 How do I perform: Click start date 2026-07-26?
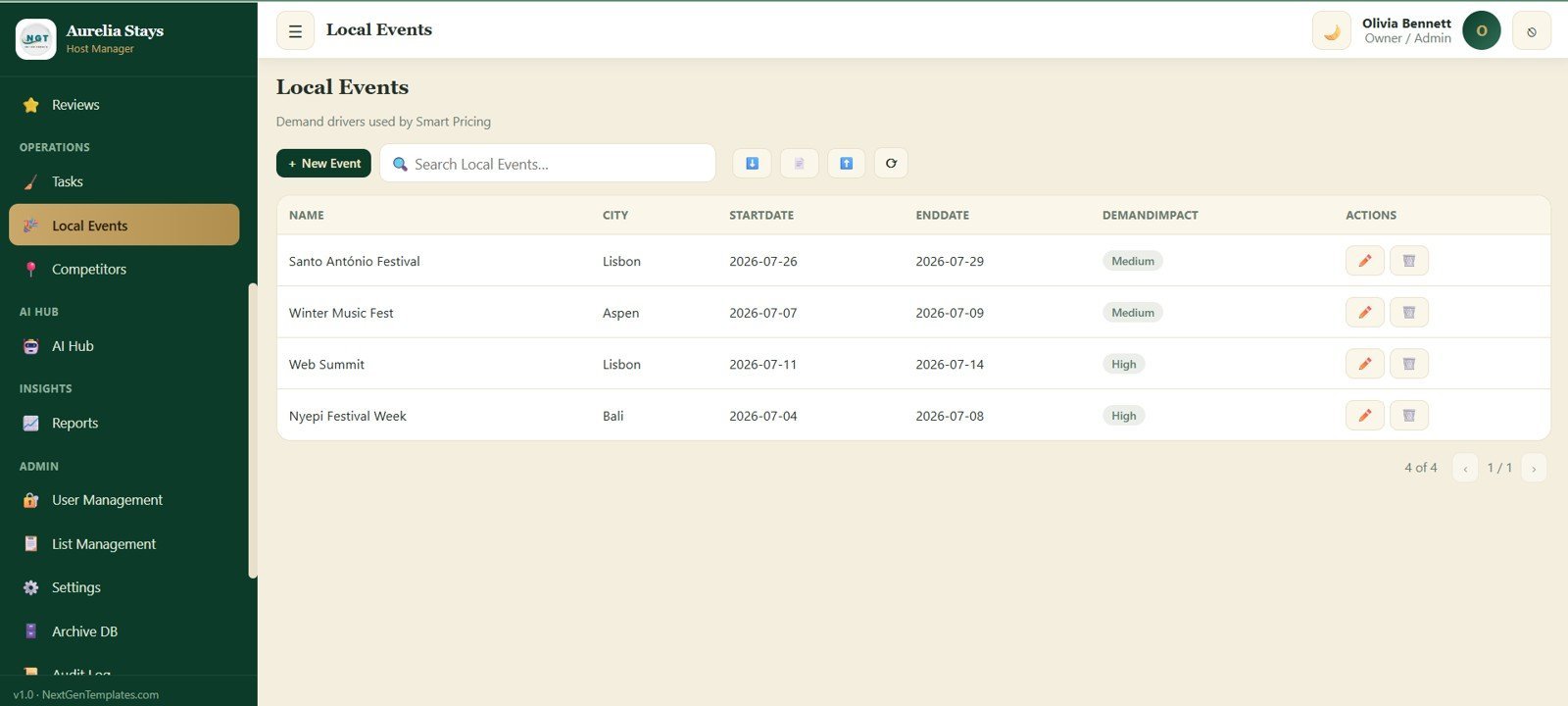click(763, 261)
